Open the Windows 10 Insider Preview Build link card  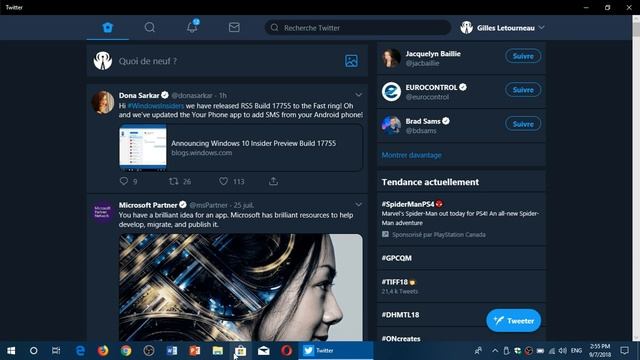click(241, 148)
